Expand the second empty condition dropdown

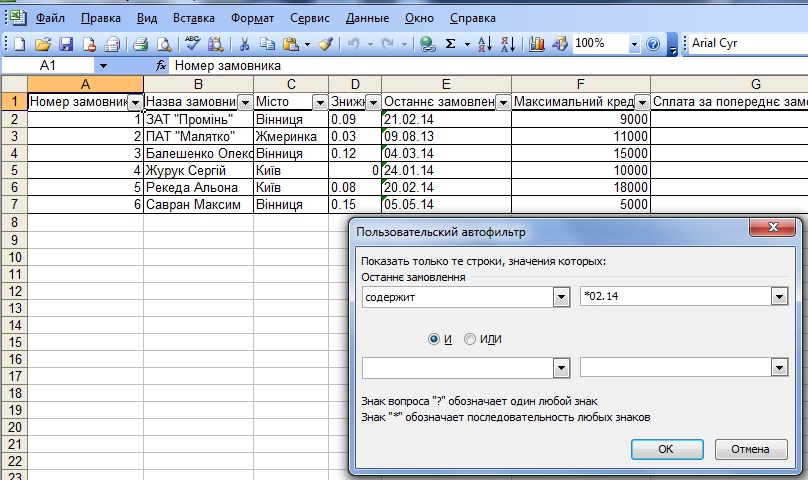pyautogui.click(x=561, y=368)
